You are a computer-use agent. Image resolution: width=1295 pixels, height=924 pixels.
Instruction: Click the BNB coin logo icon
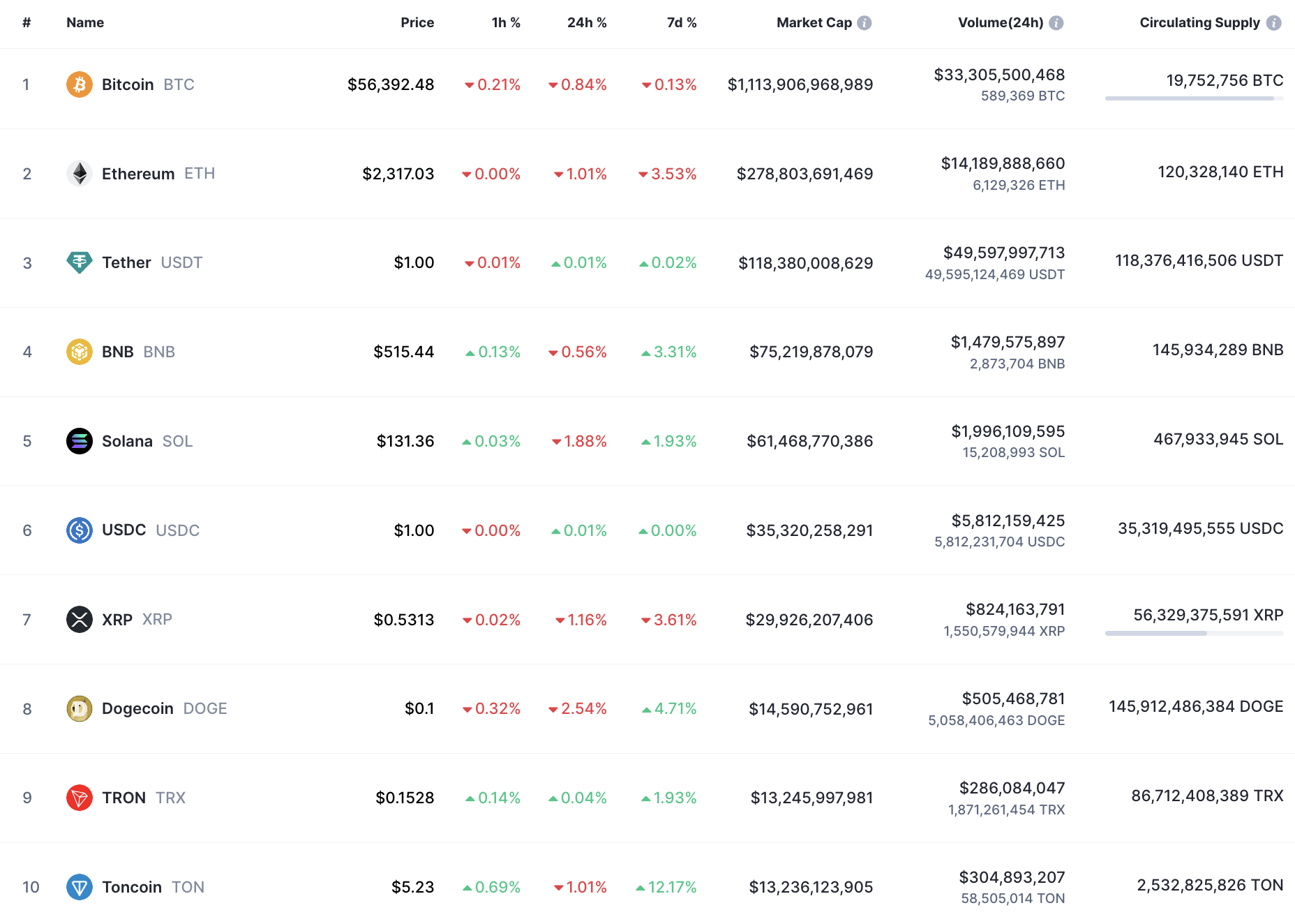tap(80, 352)
